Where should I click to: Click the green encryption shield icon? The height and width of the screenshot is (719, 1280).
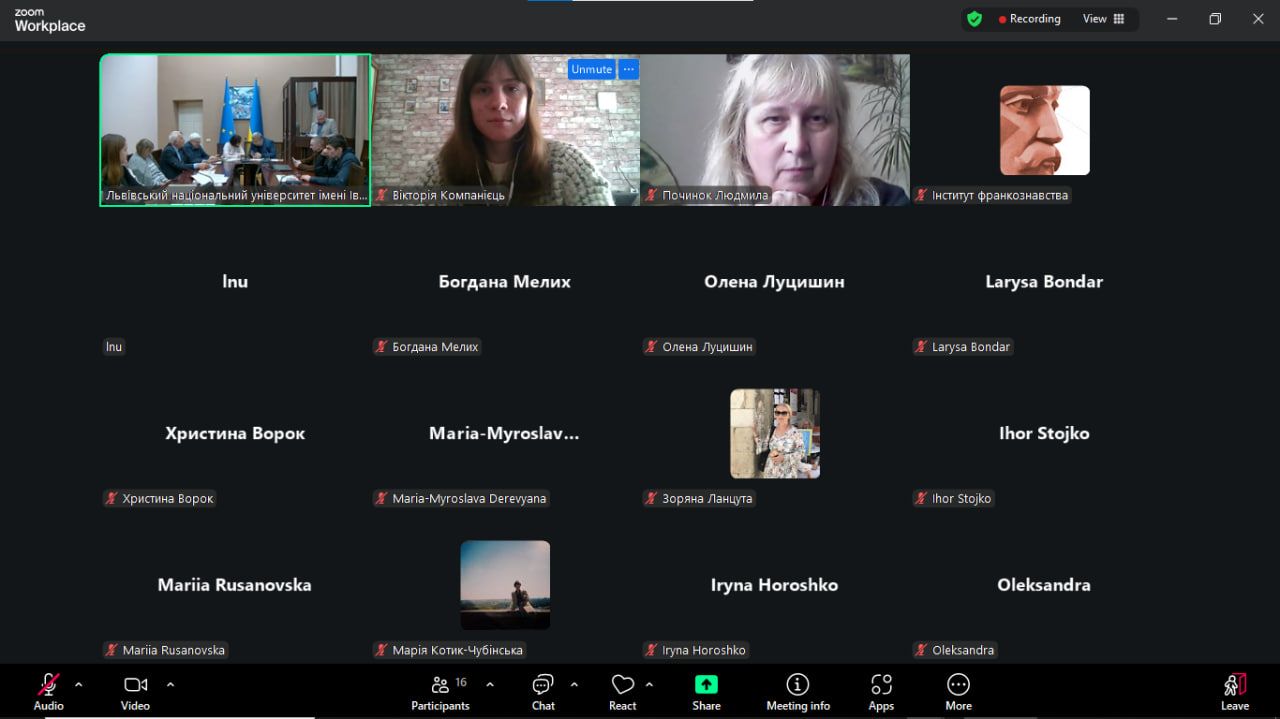point(974,19)
